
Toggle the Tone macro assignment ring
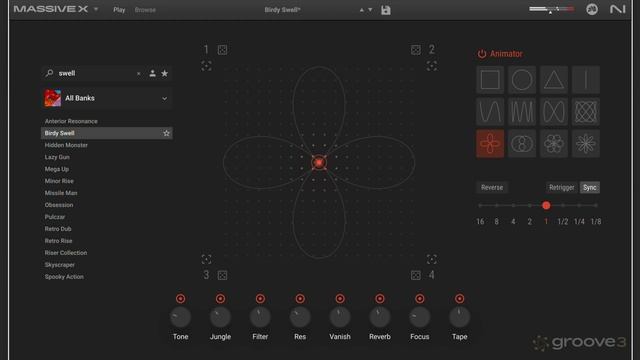[x=180, y=299]
